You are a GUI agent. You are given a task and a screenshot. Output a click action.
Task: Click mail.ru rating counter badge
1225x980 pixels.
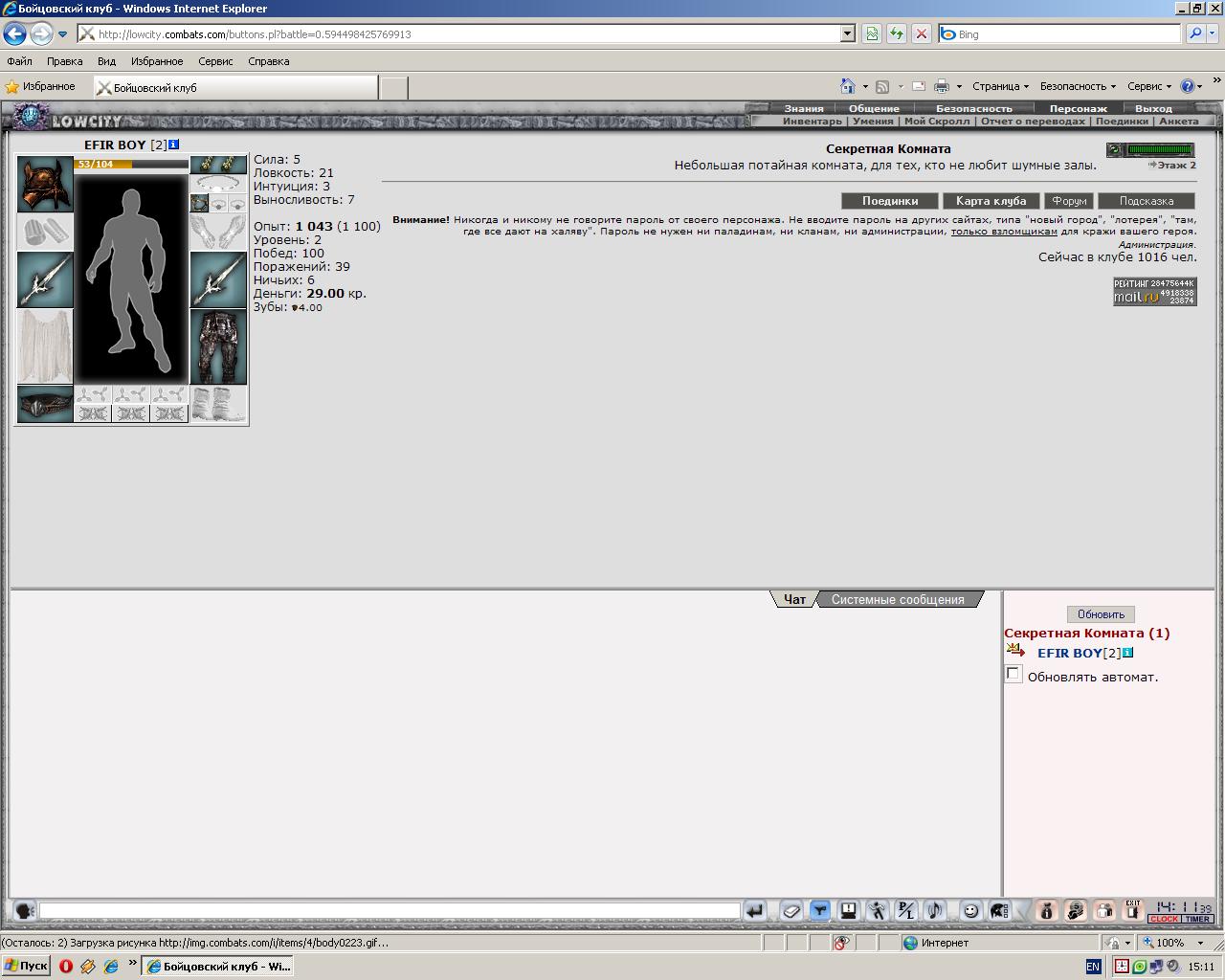[x=1155, y=291]
